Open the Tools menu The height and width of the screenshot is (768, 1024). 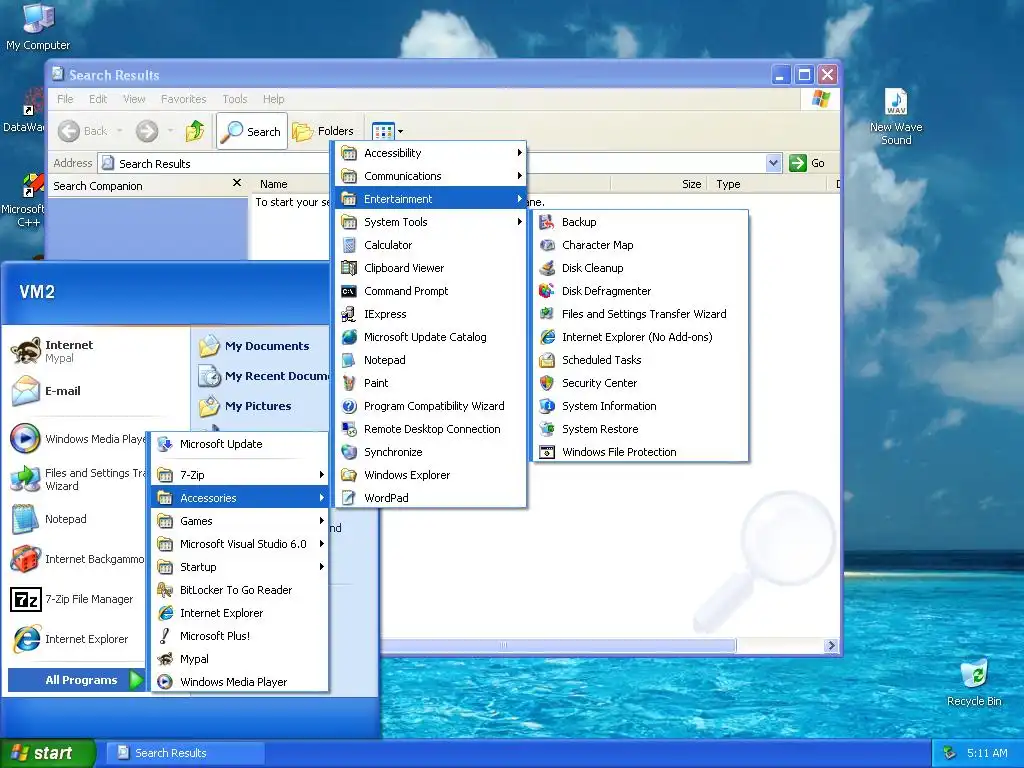pyautogui.click(x=234, y=99)
